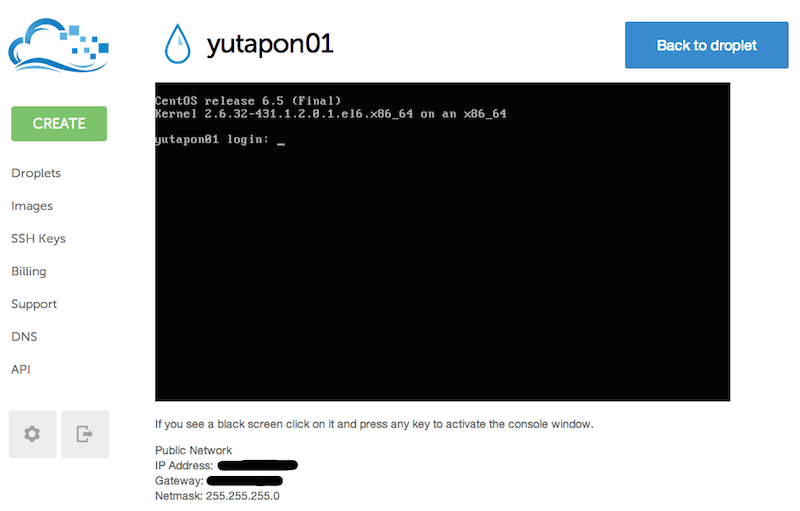This screenshot has height=511, width=800.
Task: Go to the Support page
Action: tap(34, 304)
